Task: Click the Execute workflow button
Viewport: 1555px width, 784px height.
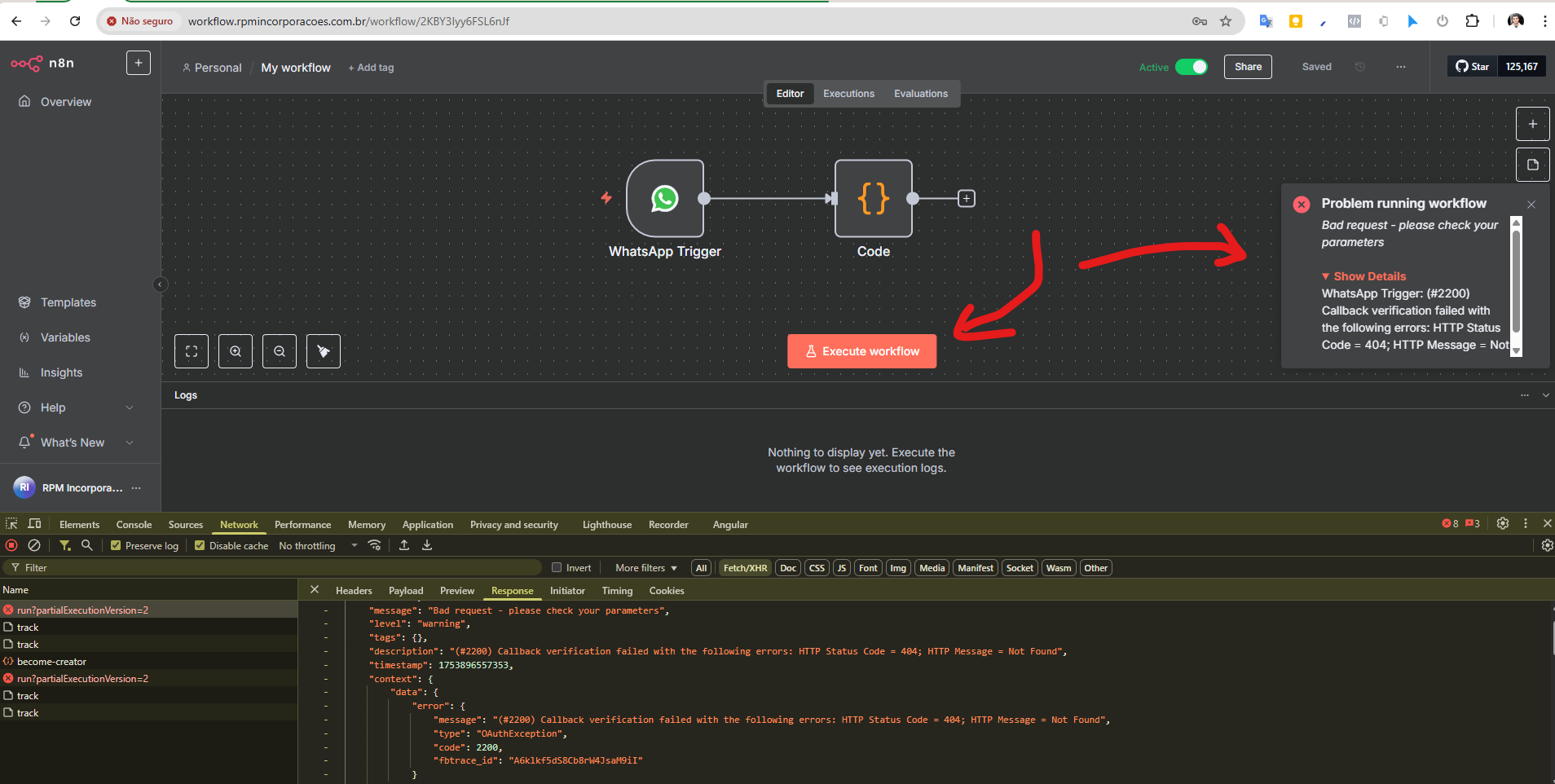Action: coord(862,351)
